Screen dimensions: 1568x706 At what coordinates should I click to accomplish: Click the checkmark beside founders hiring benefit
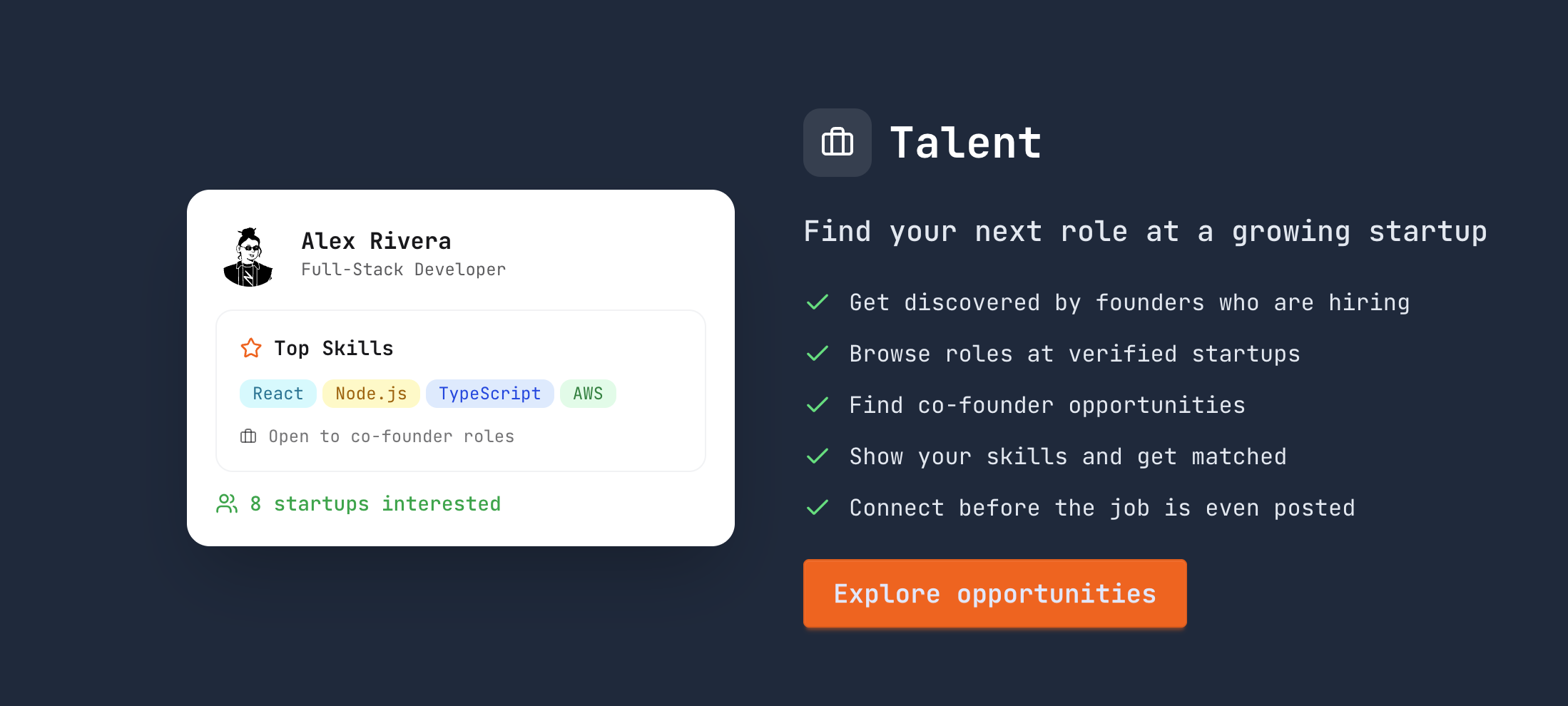pyautogui.click(x=818, y=302)
